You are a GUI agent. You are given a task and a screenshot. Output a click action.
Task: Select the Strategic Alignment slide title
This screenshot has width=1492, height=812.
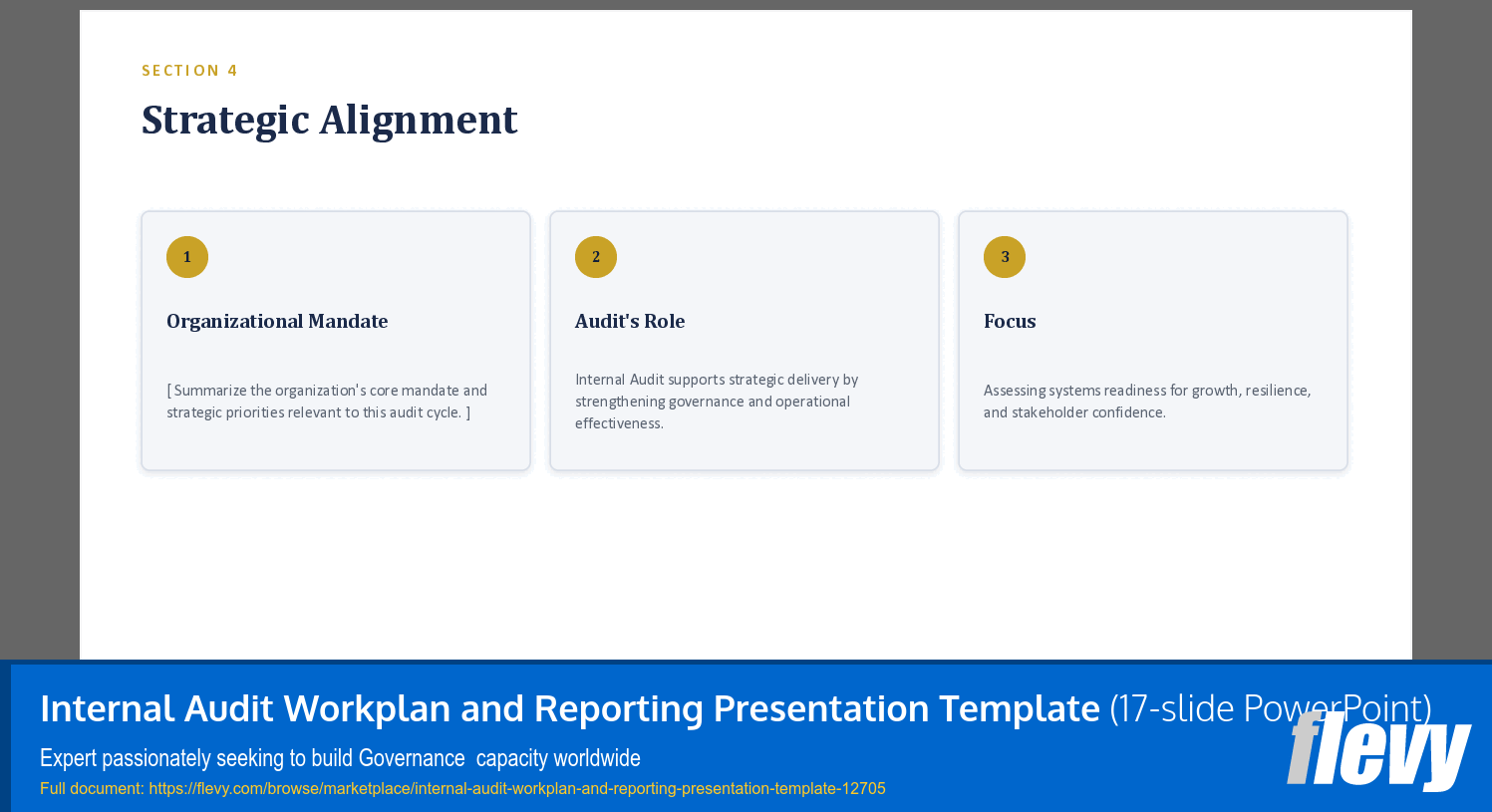click(330, 121)
